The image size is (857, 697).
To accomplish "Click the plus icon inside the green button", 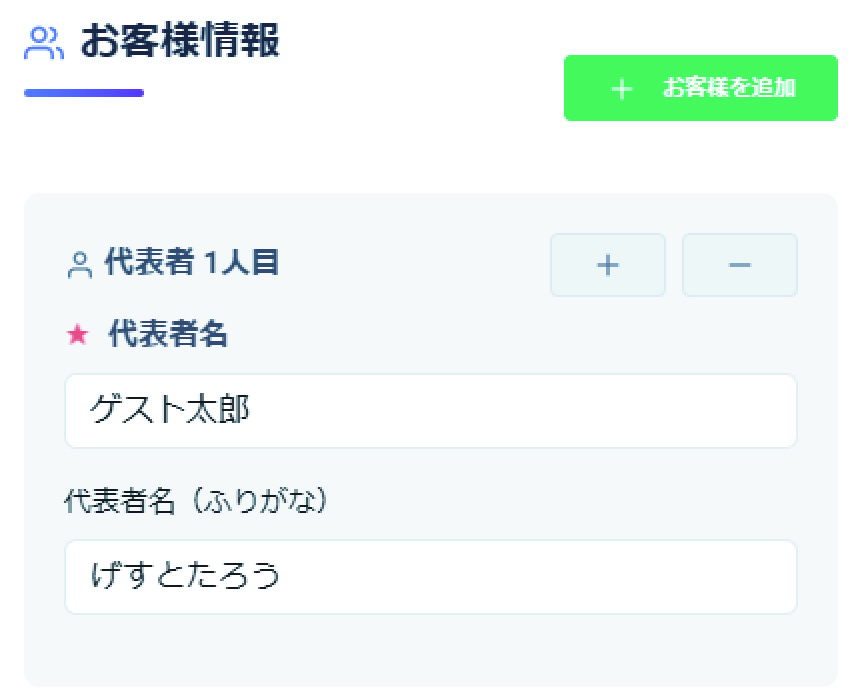I will (x=622, y=89).
